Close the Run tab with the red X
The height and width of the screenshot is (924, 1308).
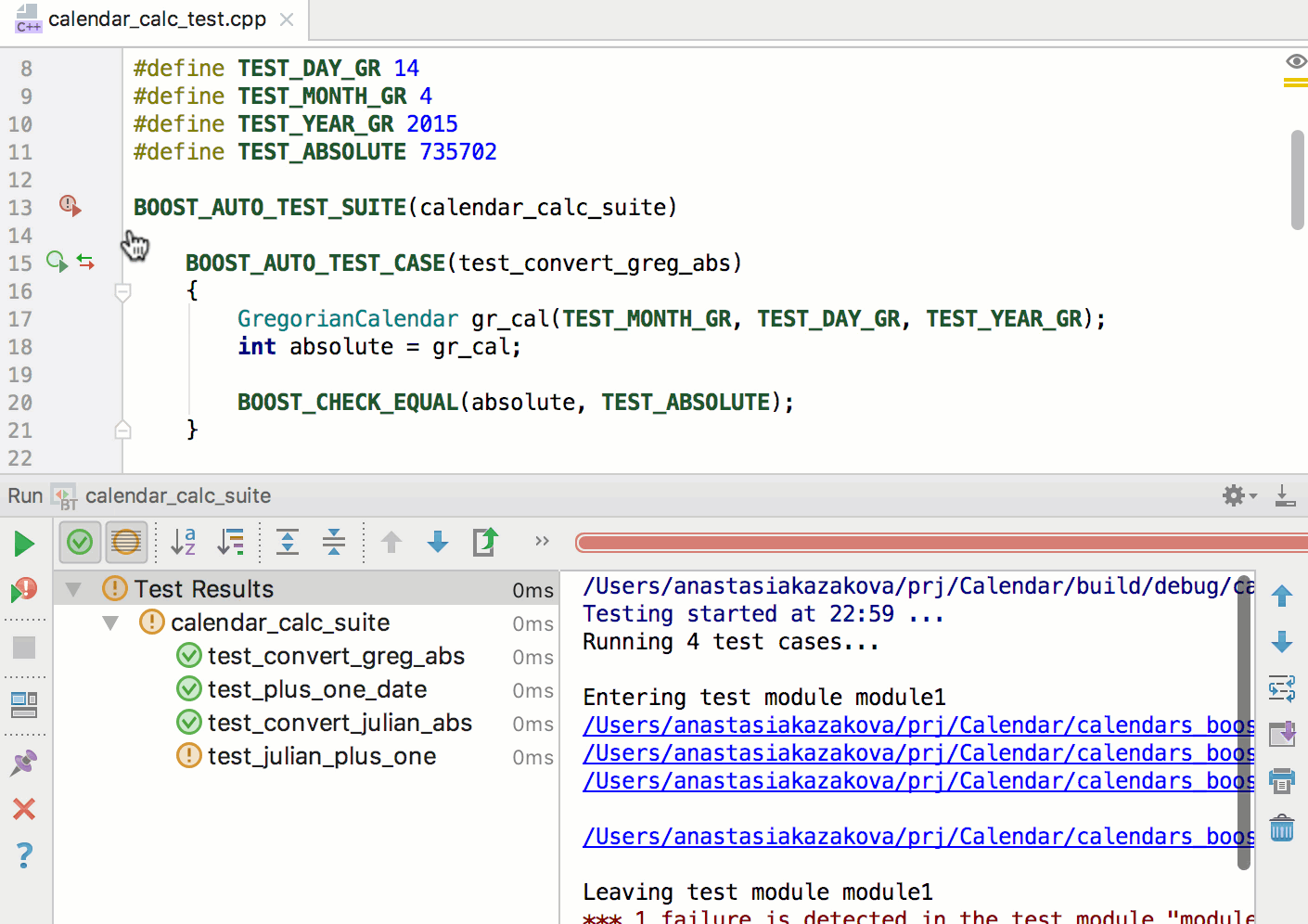point(24,809)
